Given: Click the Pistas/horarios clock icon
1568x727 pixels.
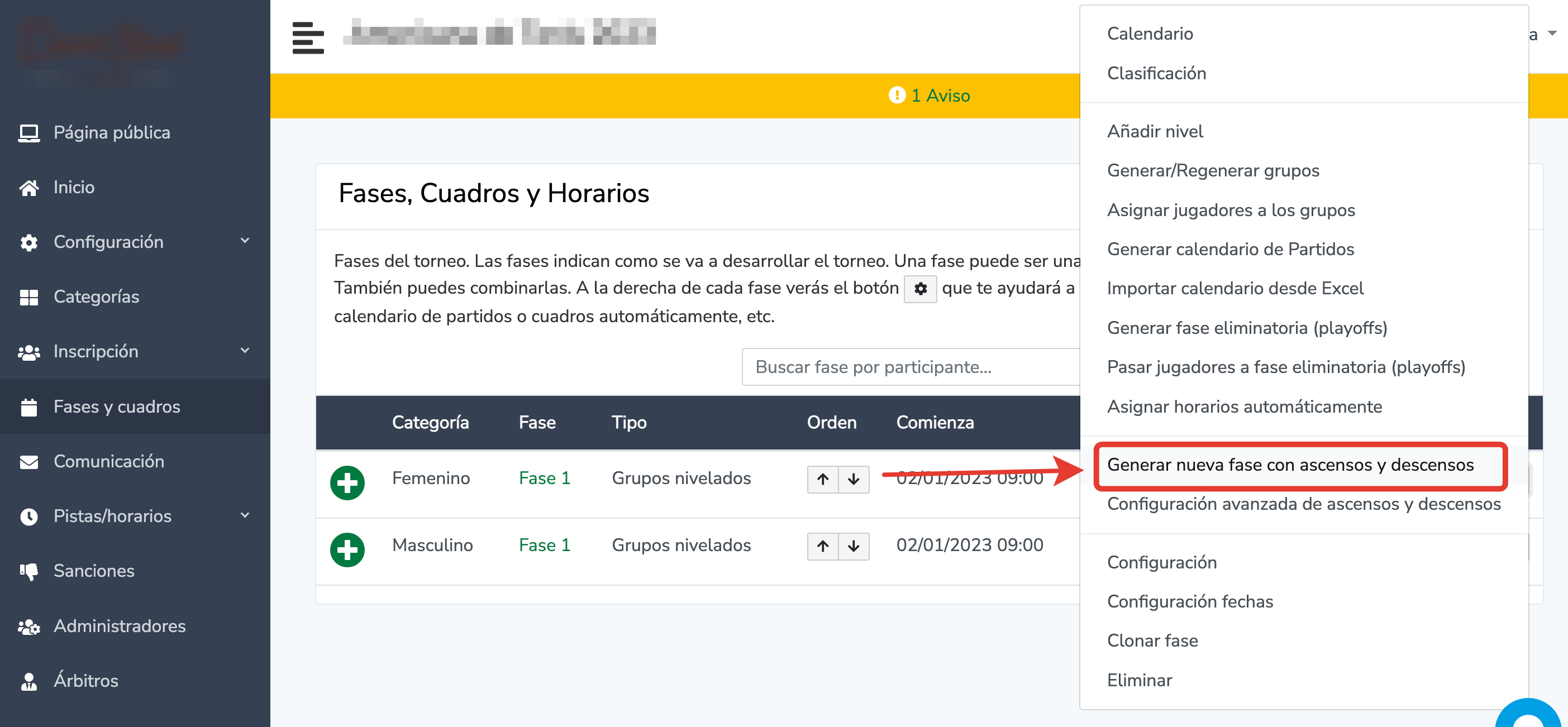Looking at the screenshot, I should point(28,516).
